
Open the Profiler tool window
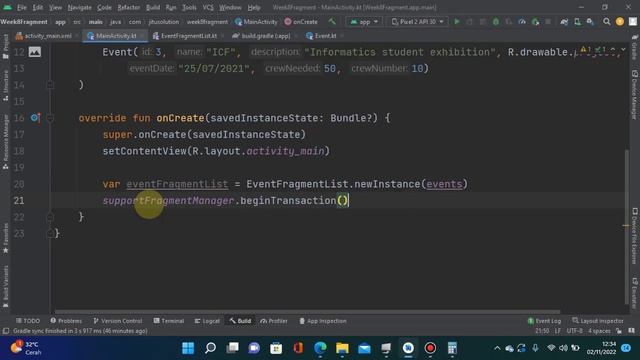(x=274, y=321)
